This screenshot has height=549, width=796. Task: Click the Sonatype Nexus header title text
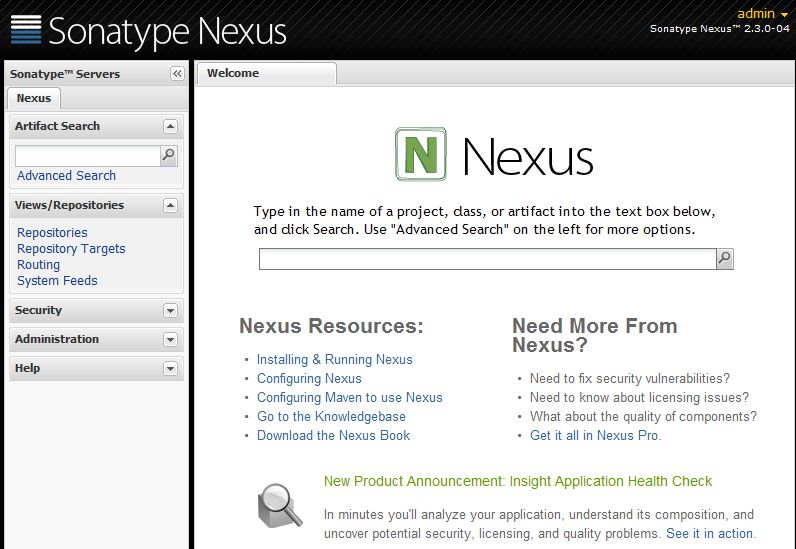click(x=168, y=31)
